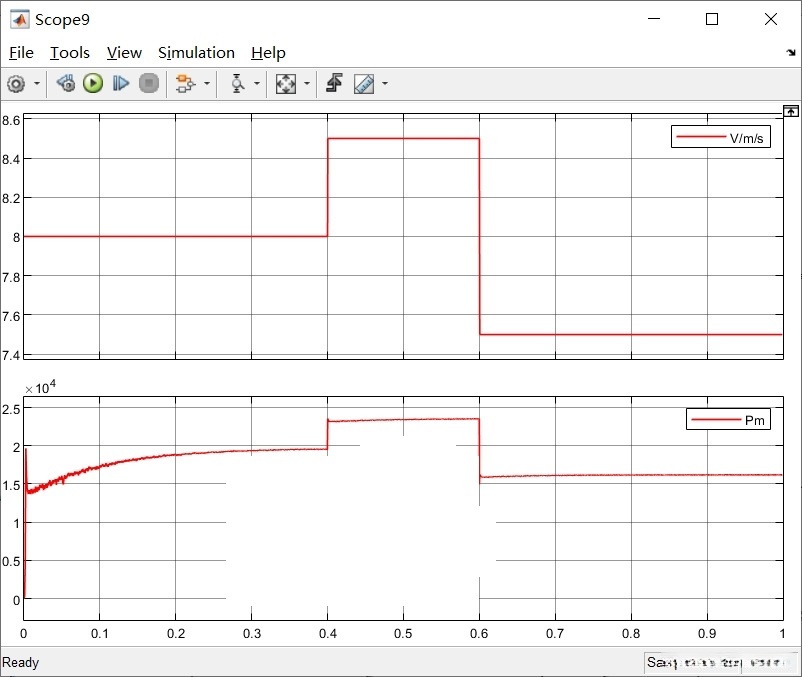Screen dimensions: 802x677
Task: Click the Highlight Simulink block icon
Action: click(184, 84)
